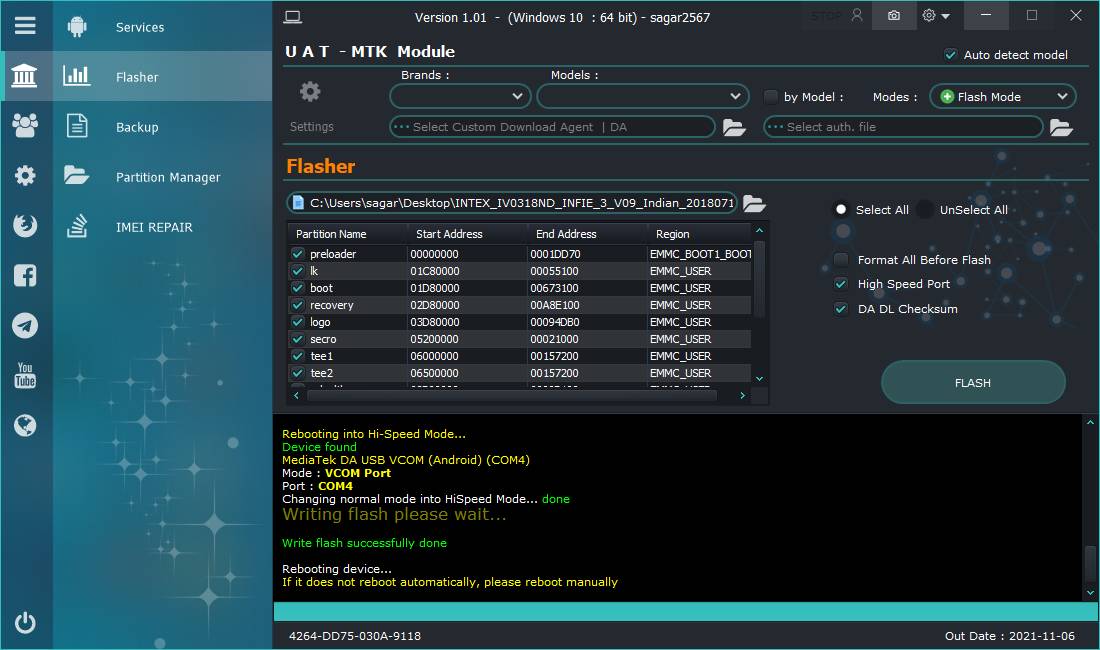Open the Backup menu item
The width and height of the screenshot is (1100, 650).
(x=137, y=127)
